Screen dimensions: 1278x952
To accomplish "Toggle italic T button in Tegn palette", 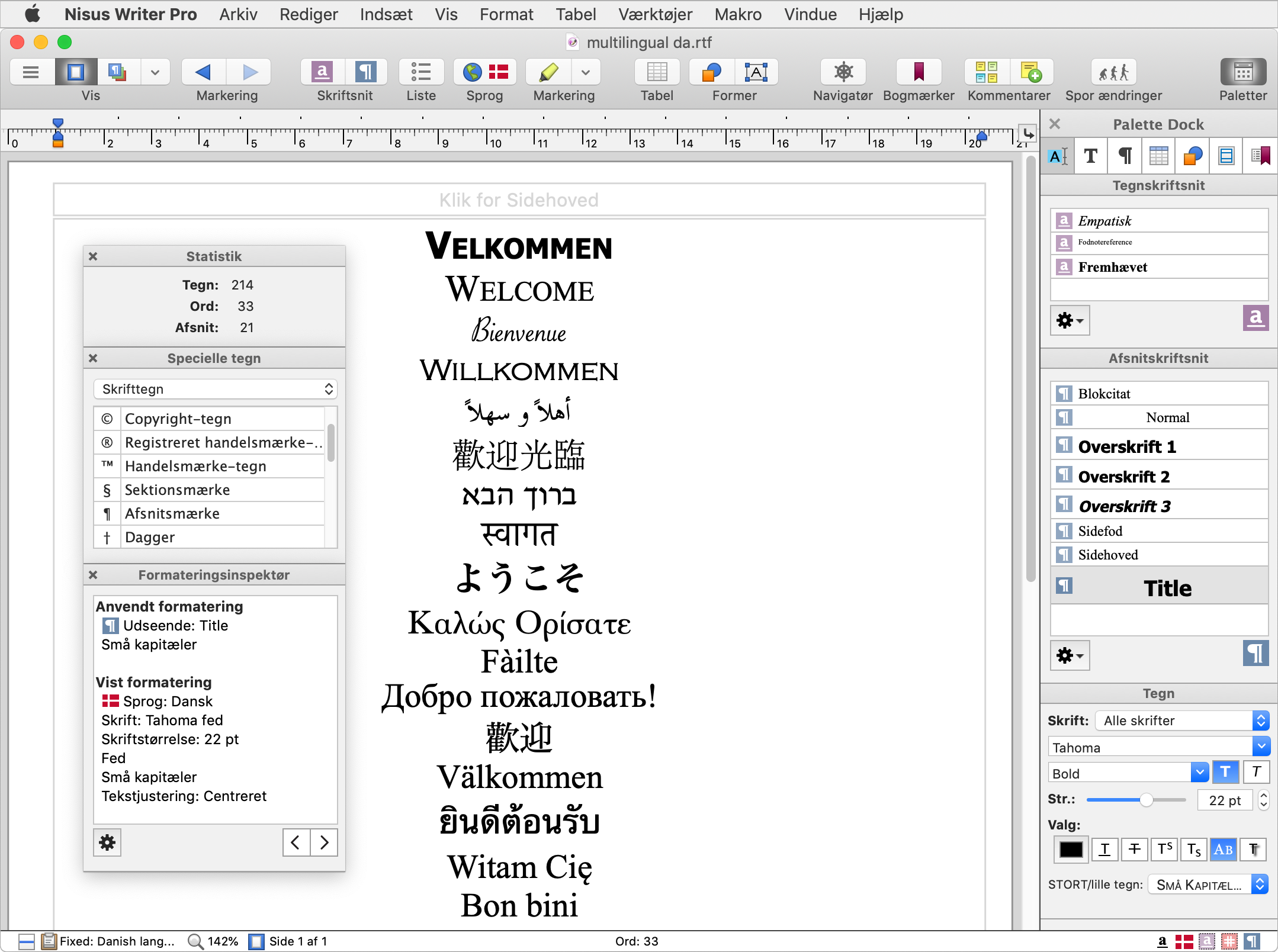I will [x=1256, y=772].
